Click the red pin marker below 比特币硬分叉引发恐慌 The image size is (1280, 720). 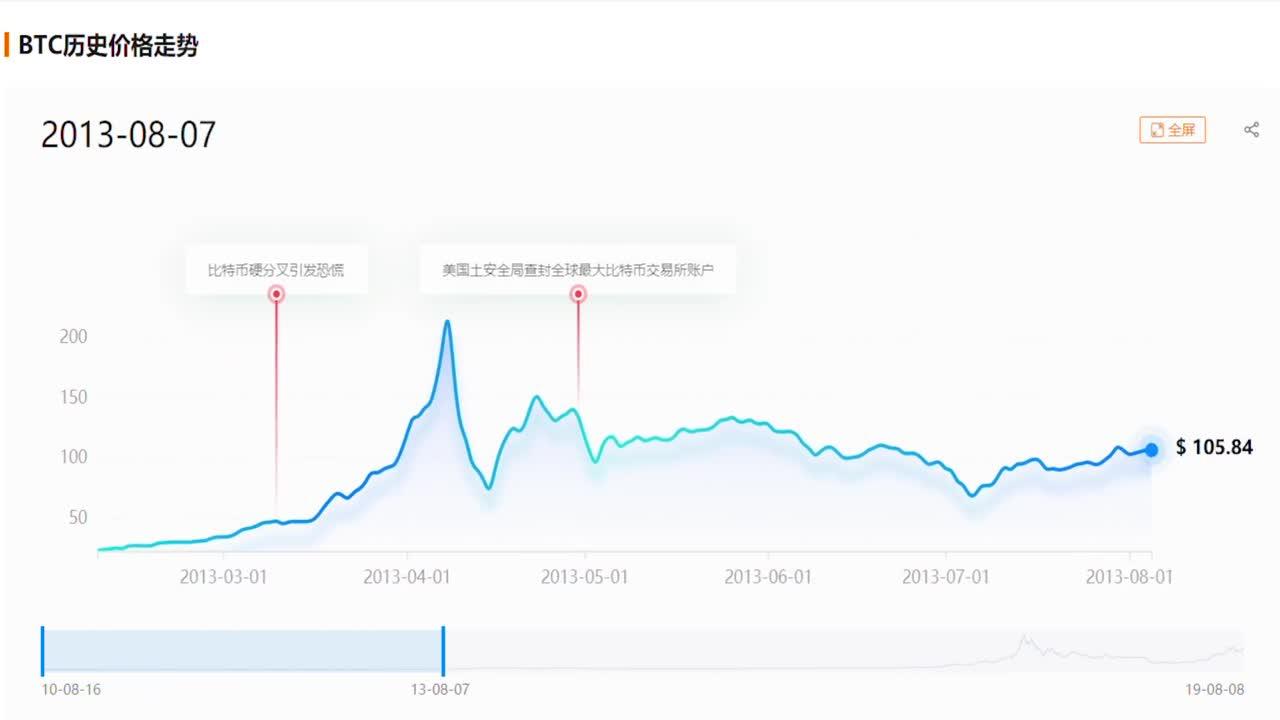click(276, 293)
